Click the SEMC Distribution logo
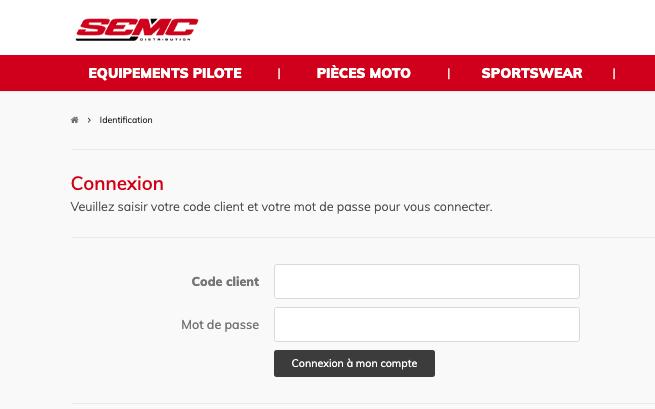 click(x=136, y=28)
